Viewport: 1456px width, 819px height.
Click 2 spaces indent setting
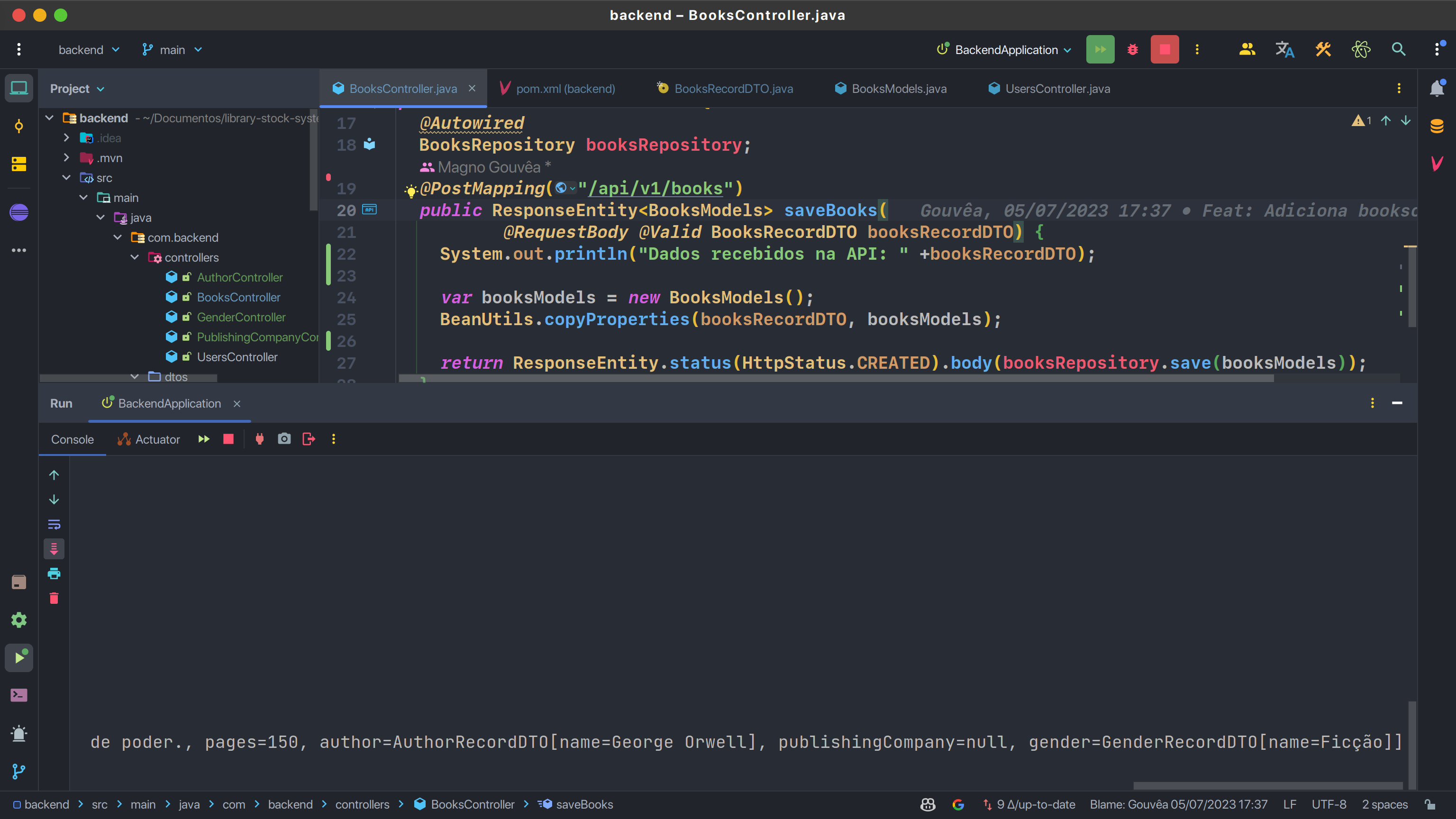point(1385,804)
